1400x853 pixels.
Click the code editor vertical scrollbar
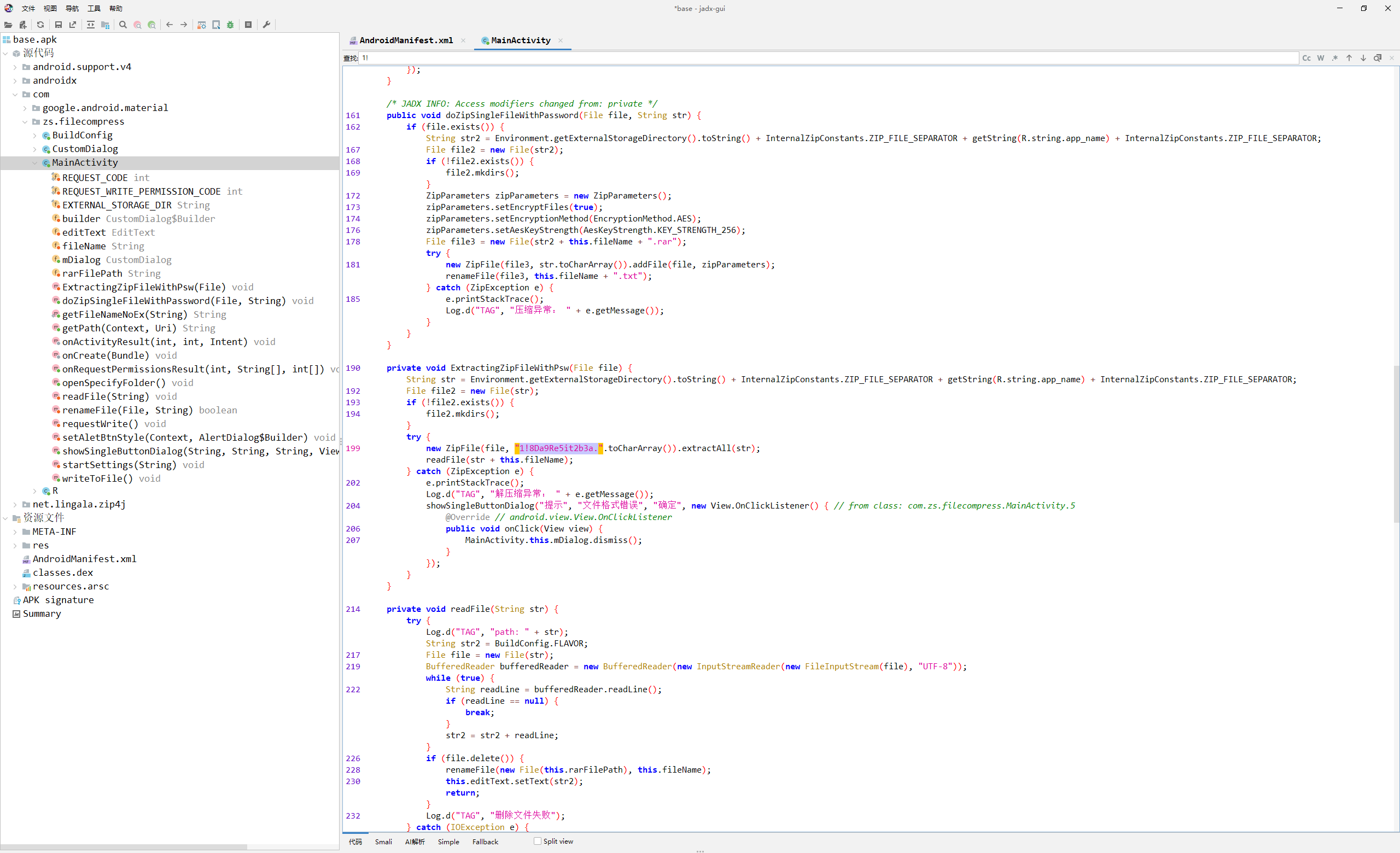[1396, 443]
